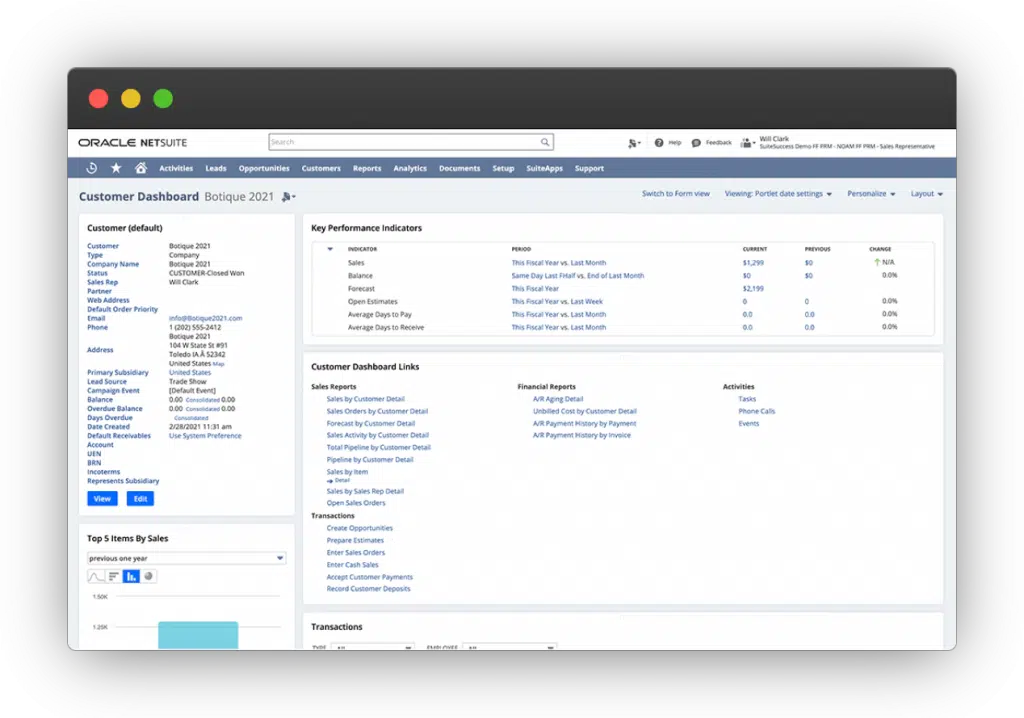
Task: Open the Recent Records clock icon
Action: 92,168
